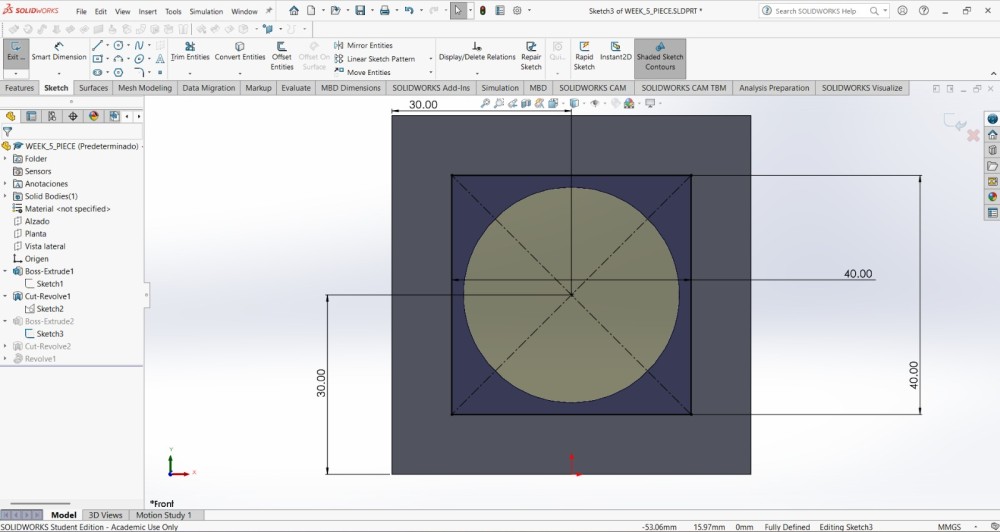The width and height of the screenshot is (1000, 532).
Task: Expand the Cut-Revolve2 feature
Action: click(5, 346)
